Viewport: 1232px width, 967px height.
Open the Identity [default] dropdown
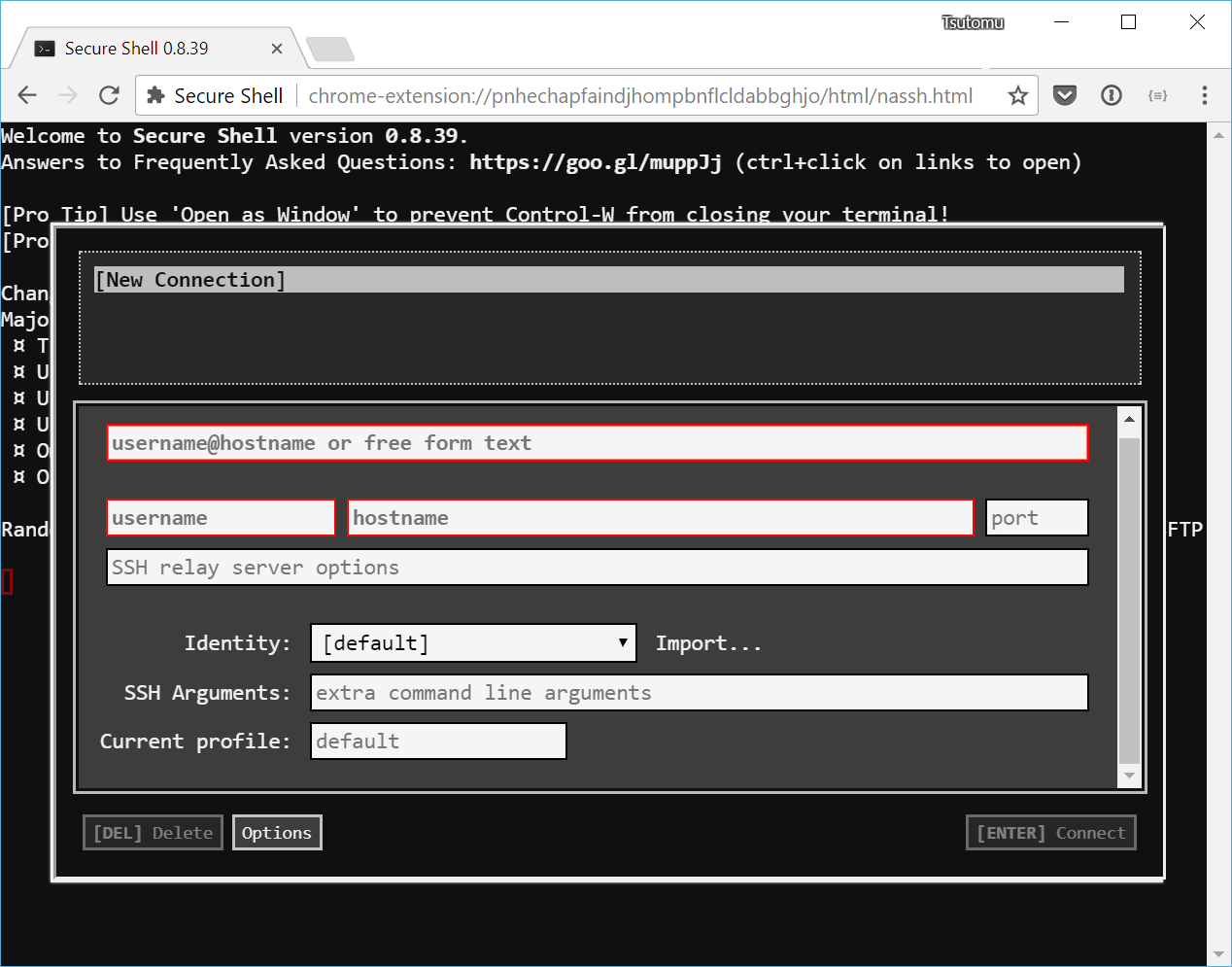click(473, 643)
